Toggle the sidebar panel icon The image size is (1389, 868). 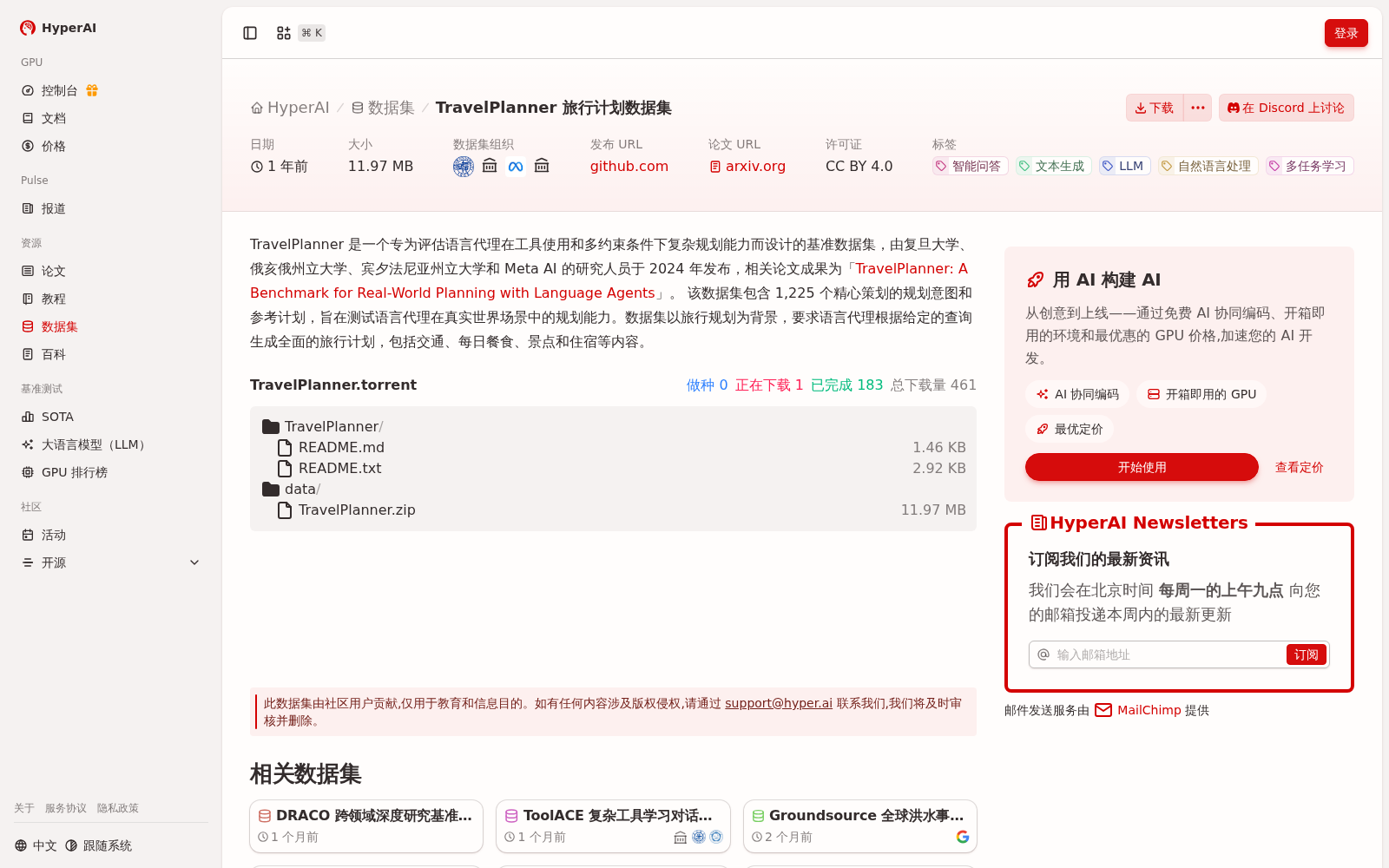[x=250, y=33]
